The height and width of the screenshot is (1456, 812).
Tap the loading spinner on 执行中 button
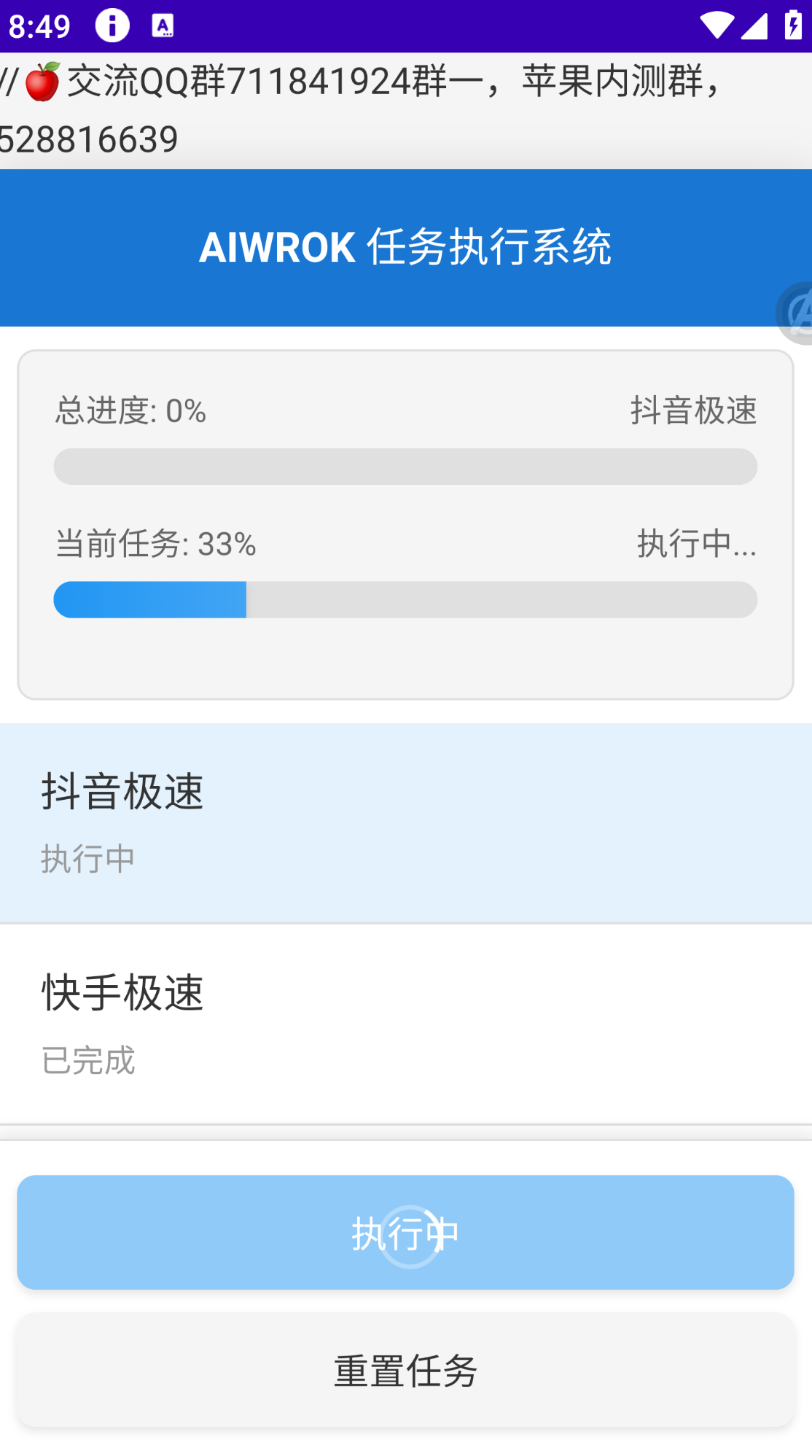pos(410,1237)
